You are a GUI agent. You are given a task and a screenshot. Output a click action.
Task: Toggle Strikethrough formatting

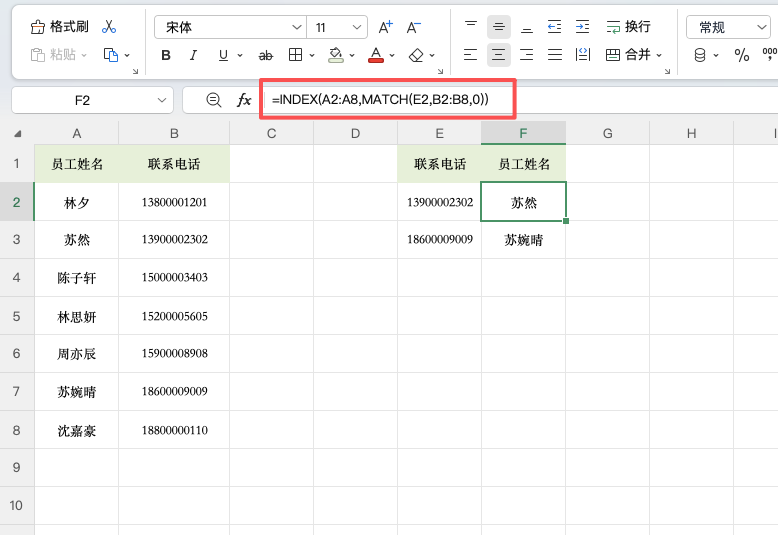click(x=265, y=55)
